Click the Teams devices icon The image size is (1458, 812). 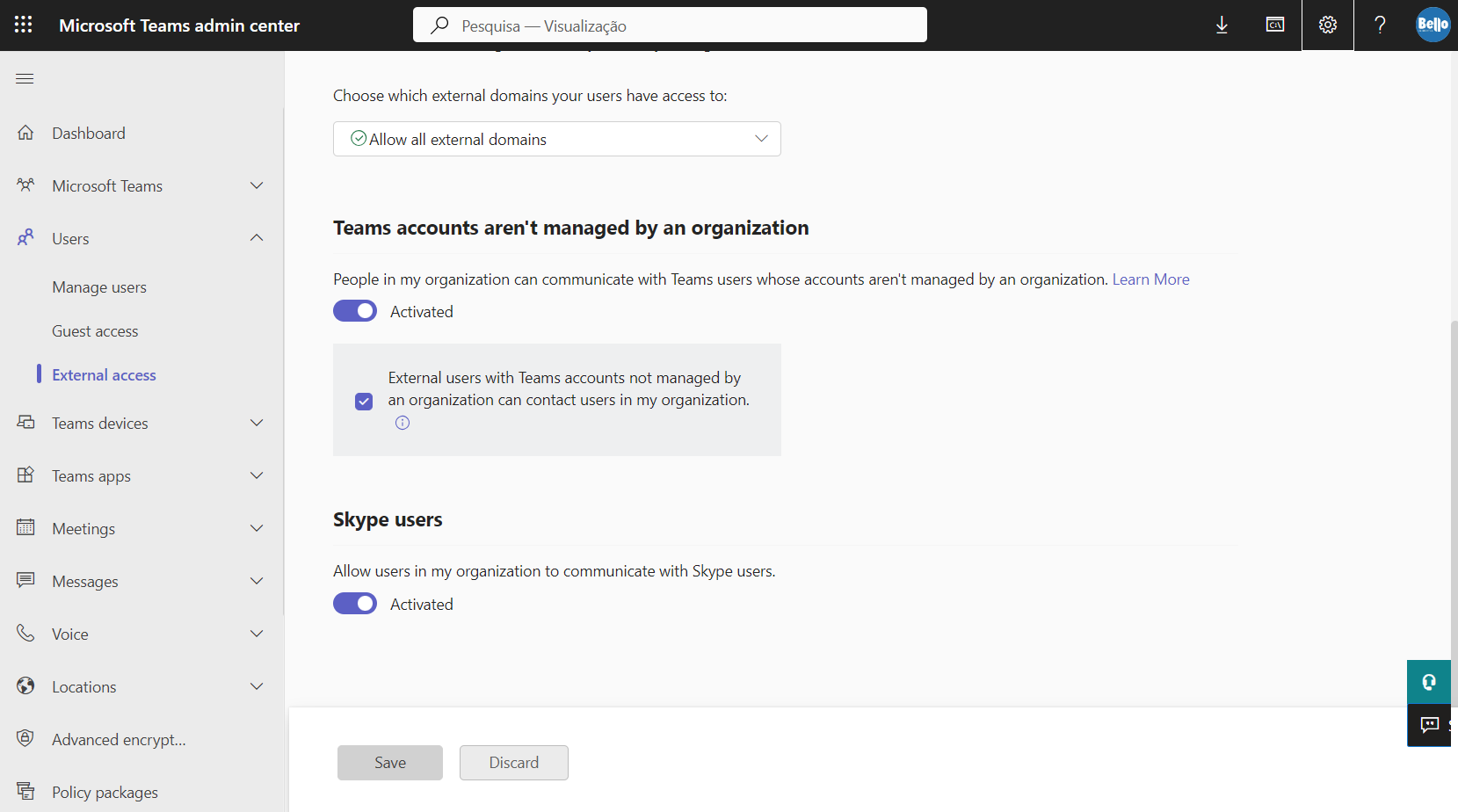click(x=25, y=423)
